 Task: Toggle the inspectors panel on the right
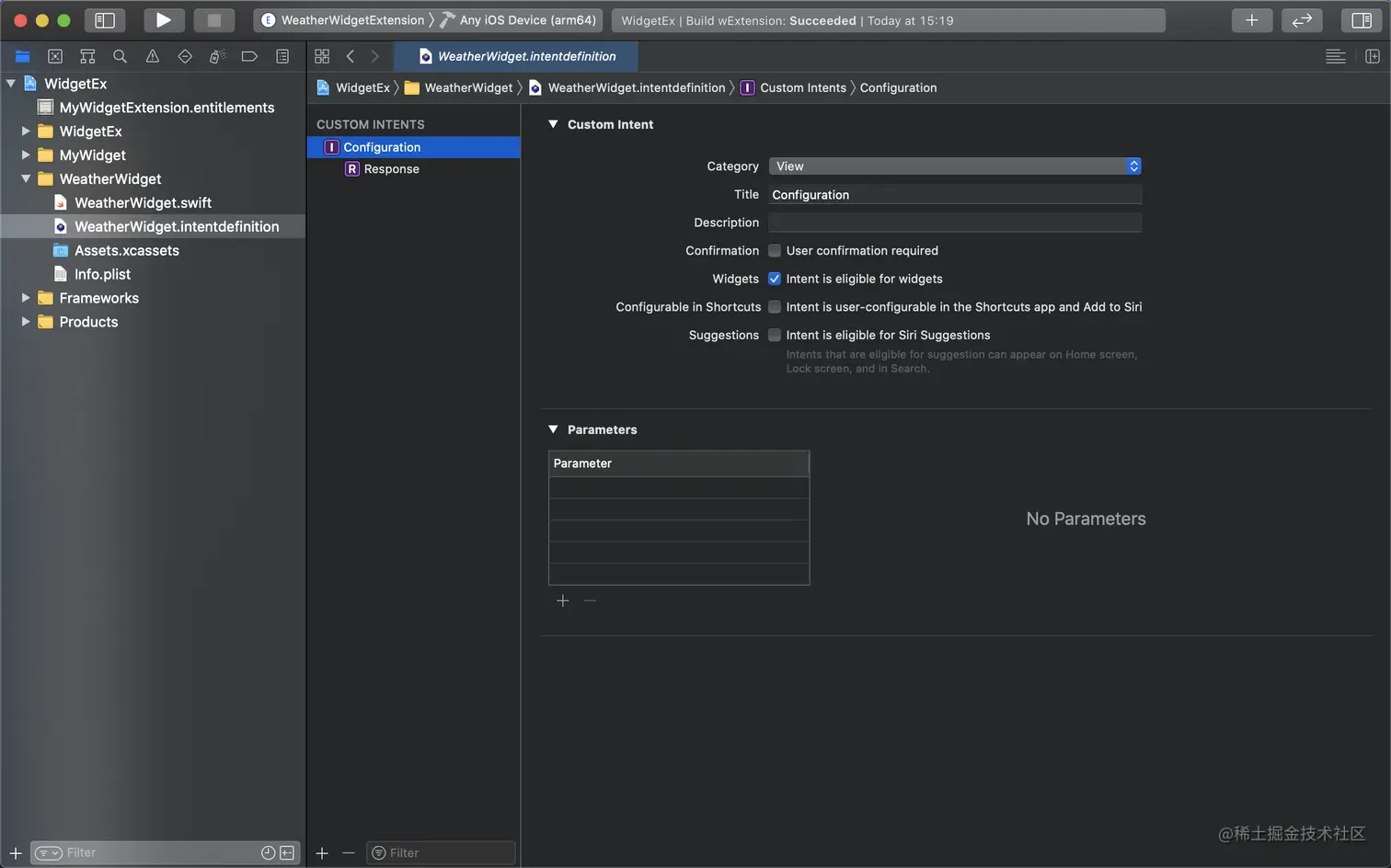click(1362, 19)
